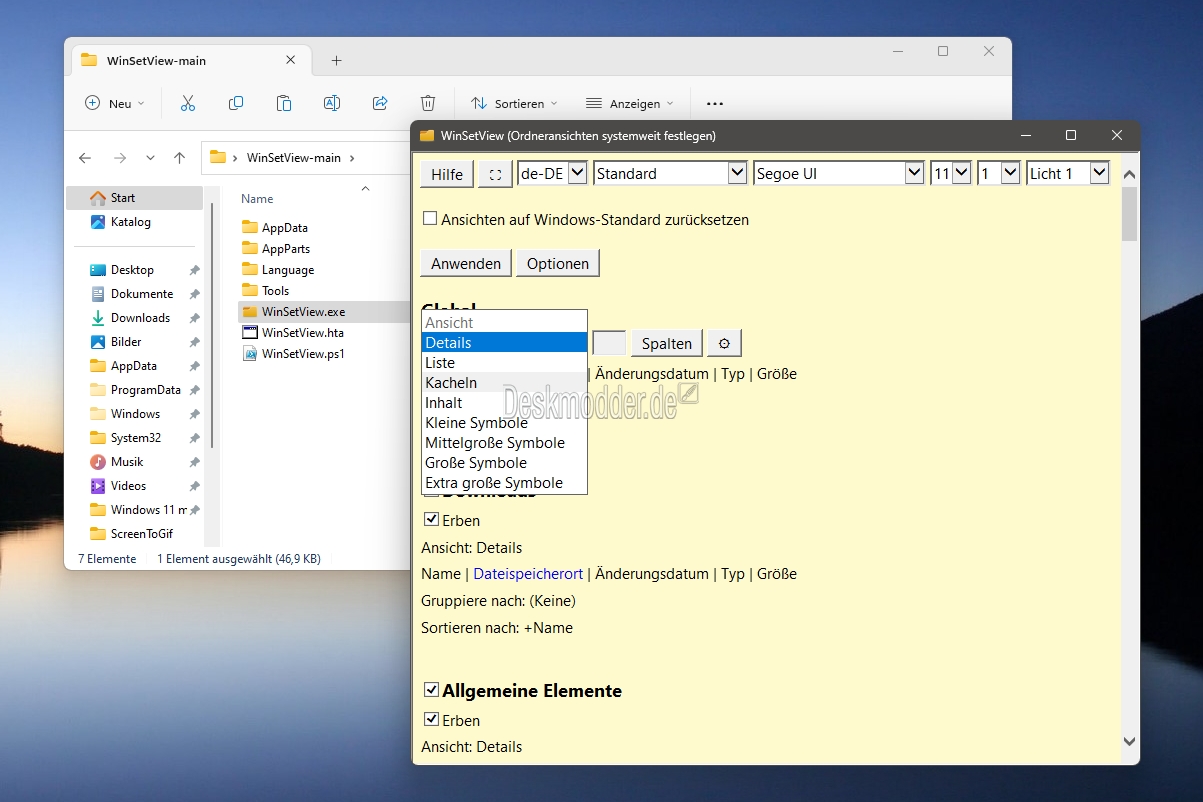Click the Rename icon in Explorer toolbar
The image size is (1203, 802).
(332, 103)
